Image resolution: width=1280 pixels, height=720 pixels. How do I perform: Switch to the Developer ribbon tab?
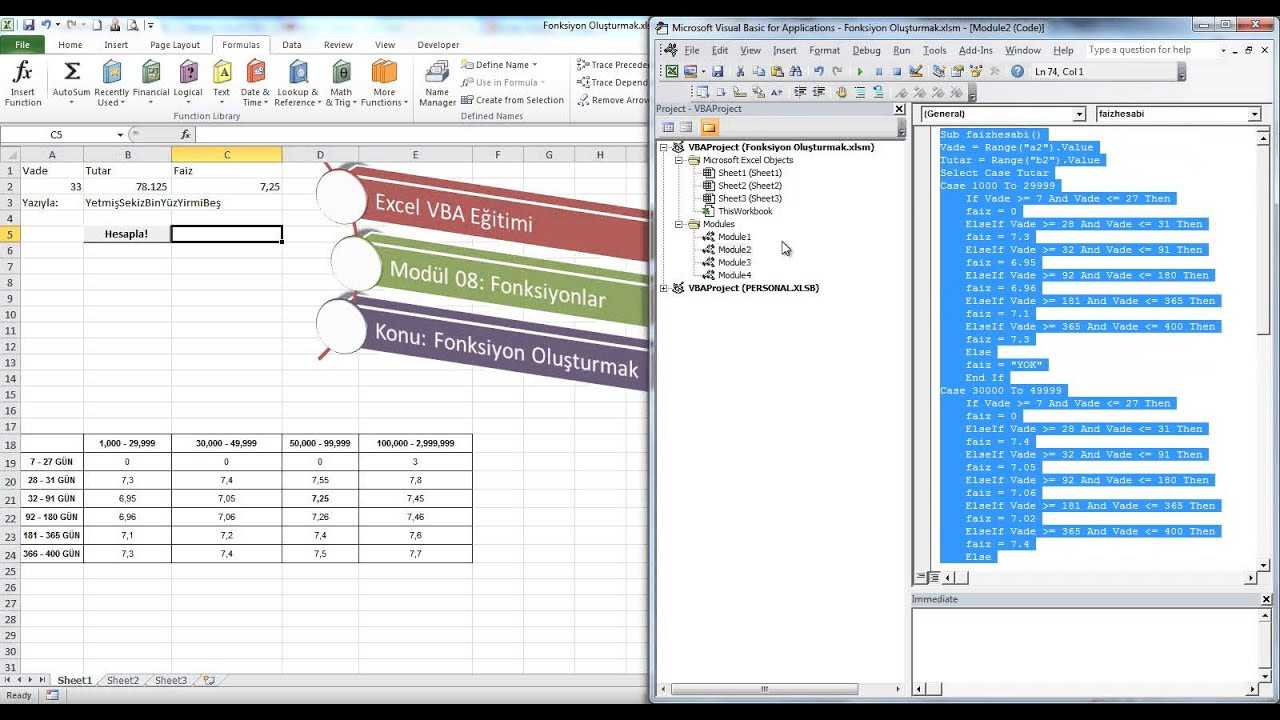click(x=438, y=45)
